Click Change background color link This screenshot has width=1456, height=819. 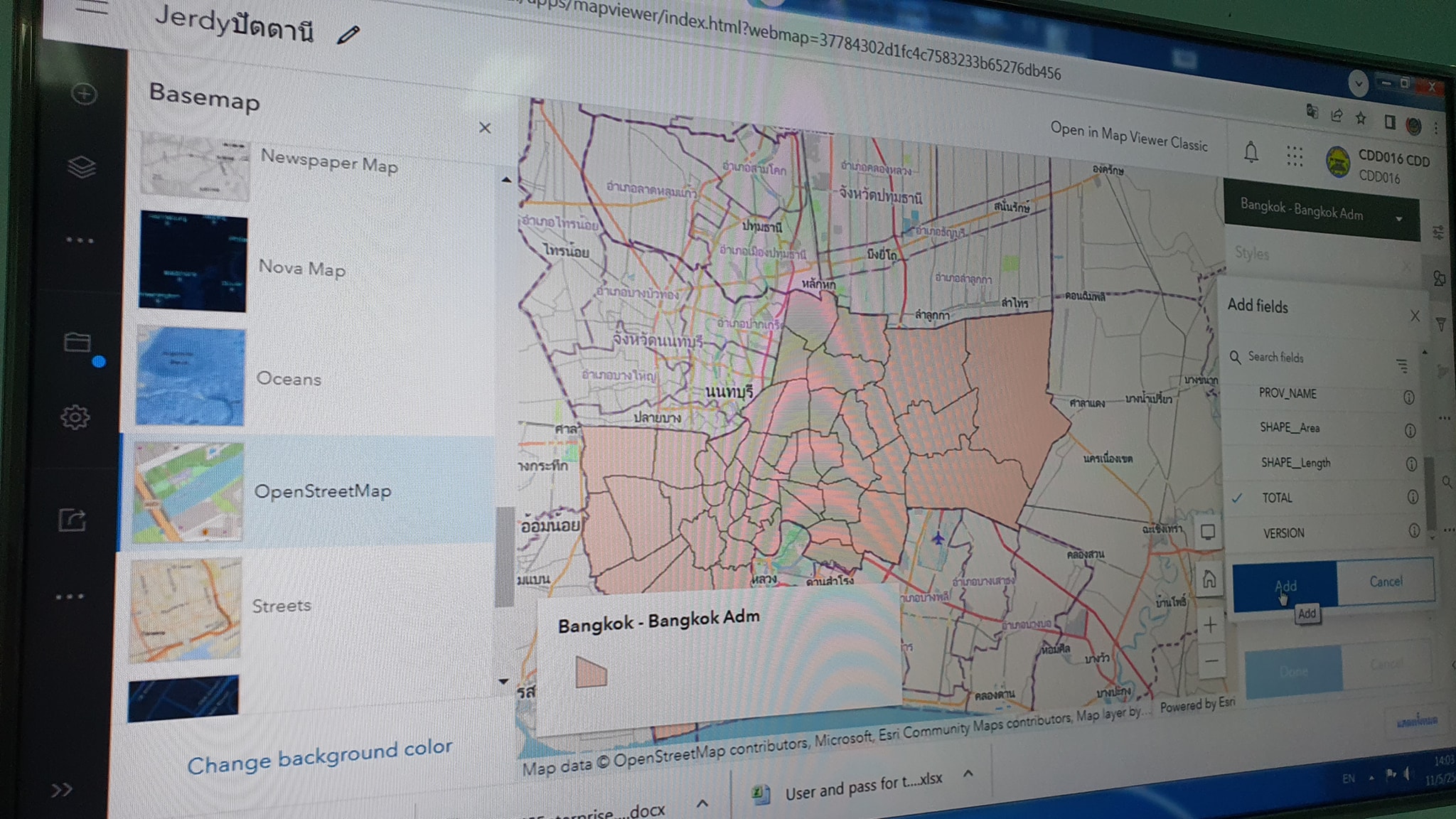(x=319, y=756)
